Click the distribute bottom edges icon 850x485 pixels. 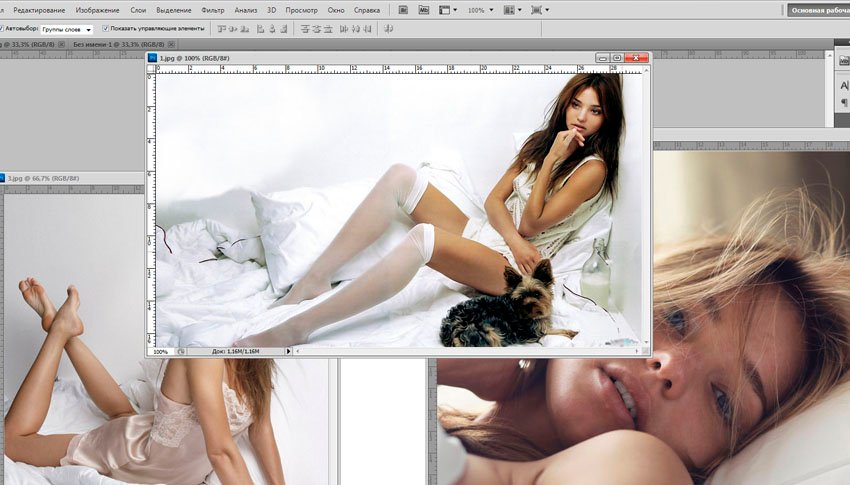coord(328,29)
